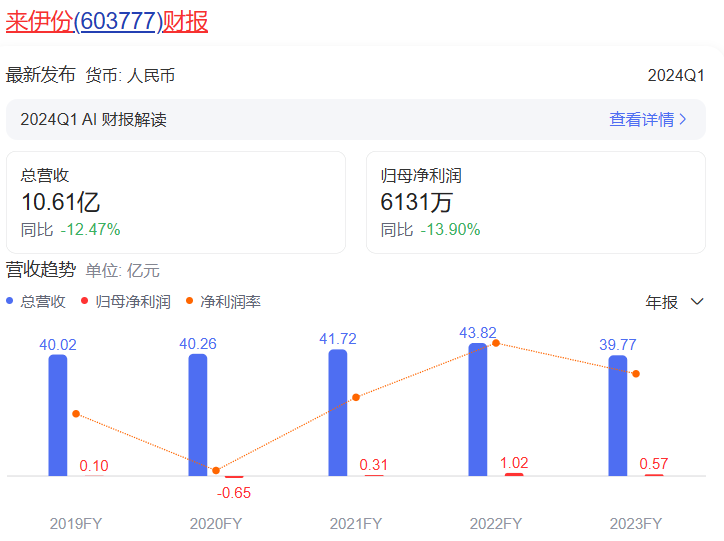Click the orange margin point for 2019FY
The image size is (724, 541).
pyautogui.click(x=76, y=414)
